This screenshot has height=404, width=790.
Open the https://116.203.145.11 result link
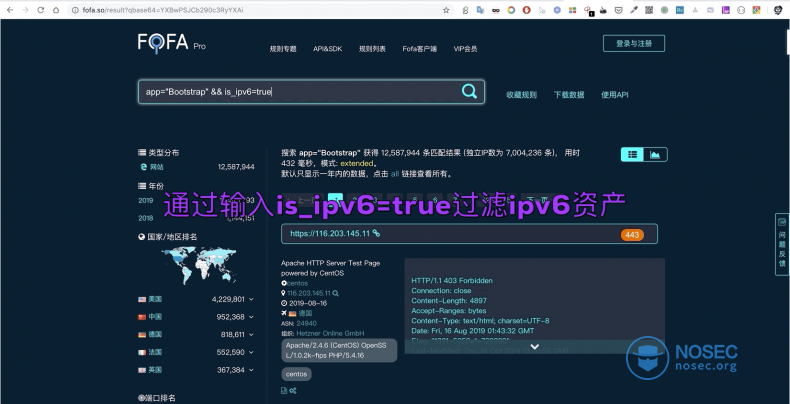[x=330, y=234]
